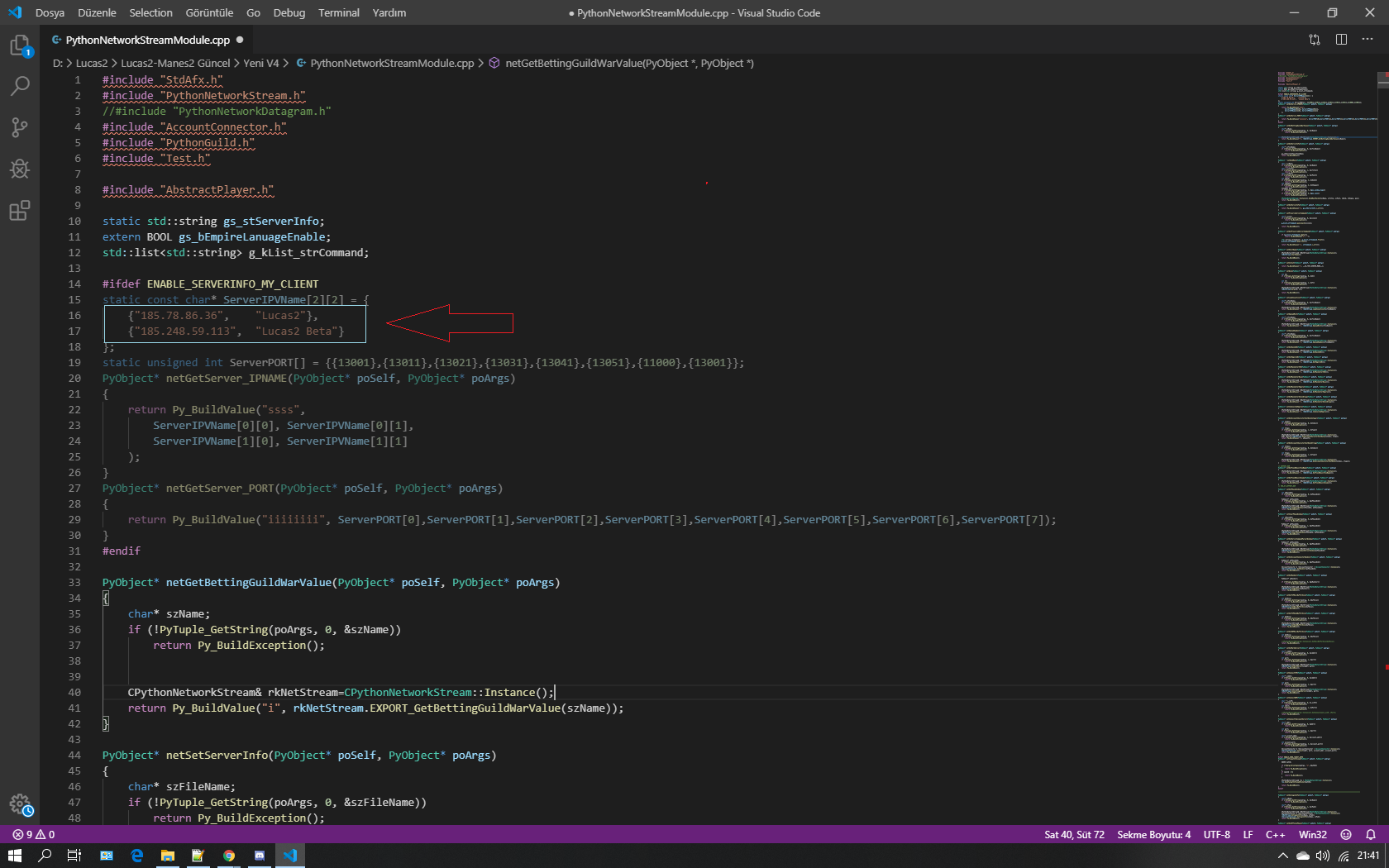Place cursor in the netGetBettingGuildWarValue function name
Viewport: 1389px width, 868px height.
[x=248, y=582]
